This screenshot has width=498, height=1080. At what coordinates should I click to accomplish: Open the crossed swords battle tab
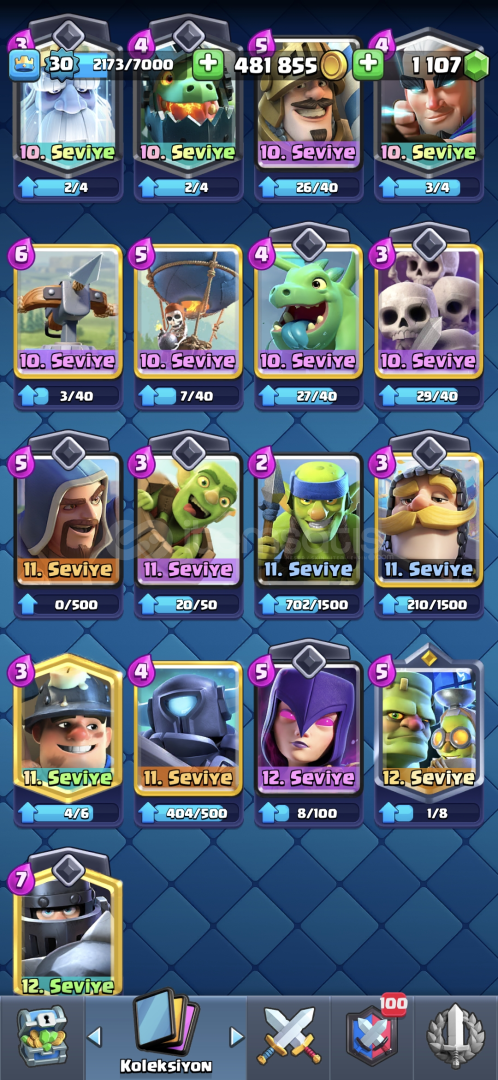[289, 1037]
